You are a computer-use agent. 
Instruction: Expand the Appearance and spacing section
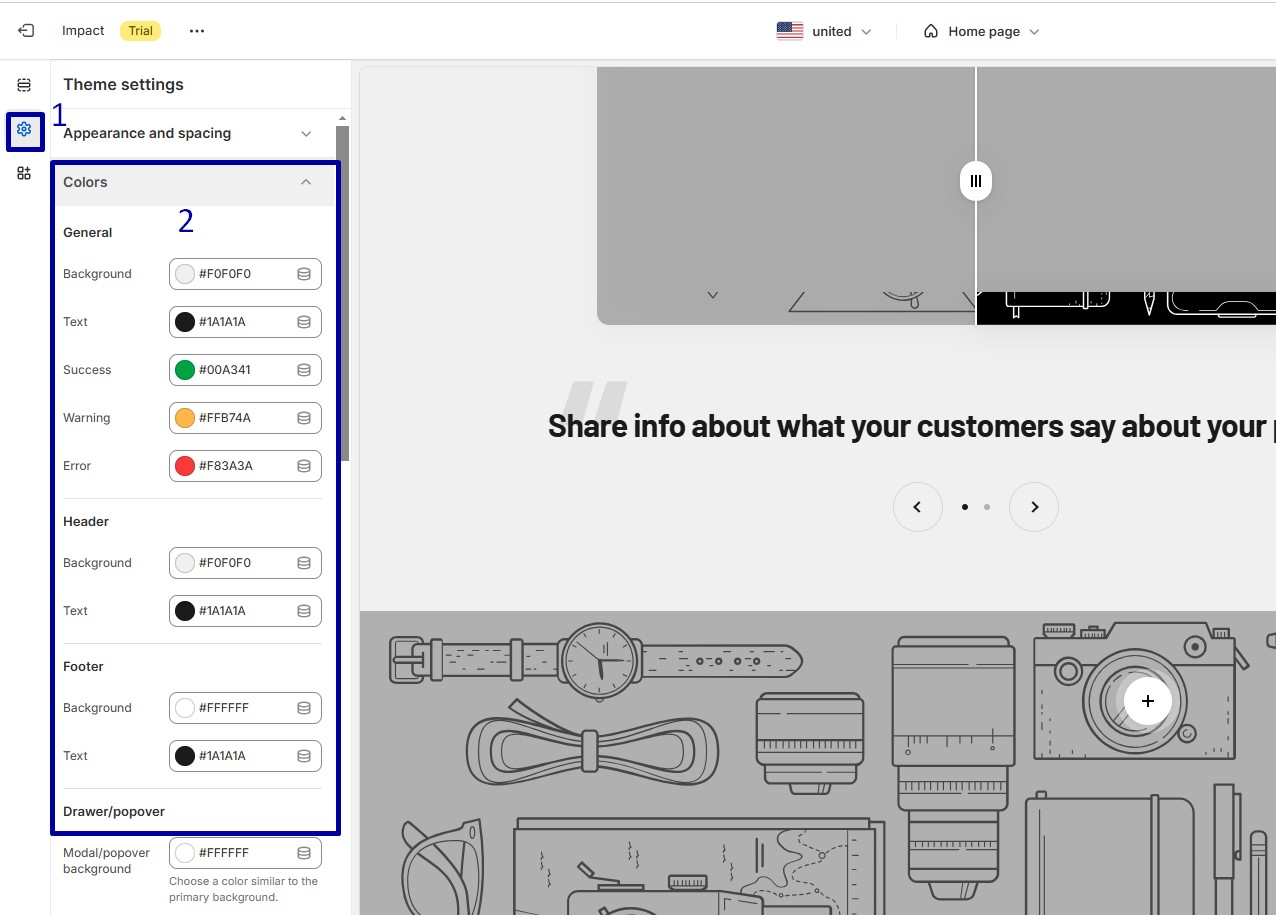(306, 132)
